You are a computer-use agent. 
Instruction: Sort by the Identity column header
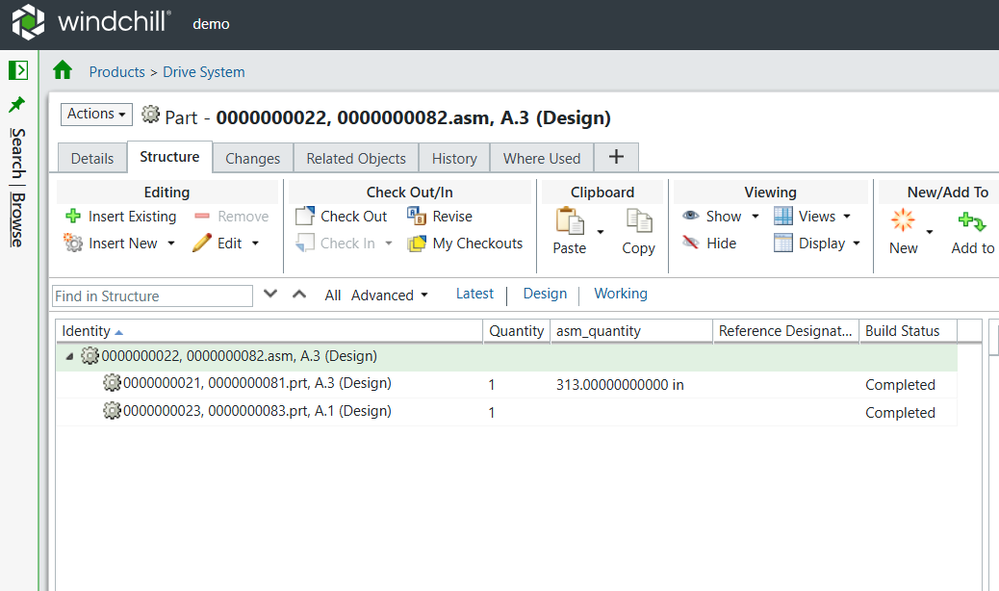coord(269,331)
